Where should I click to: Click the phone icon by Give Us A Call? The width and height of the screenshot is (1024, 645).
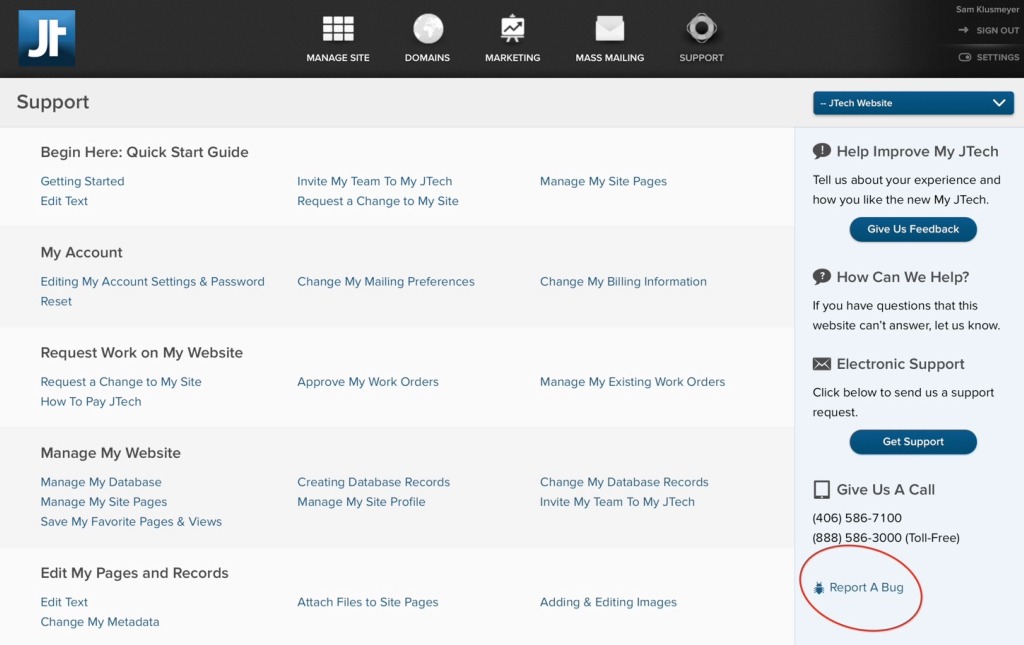(x=822, y=490)
